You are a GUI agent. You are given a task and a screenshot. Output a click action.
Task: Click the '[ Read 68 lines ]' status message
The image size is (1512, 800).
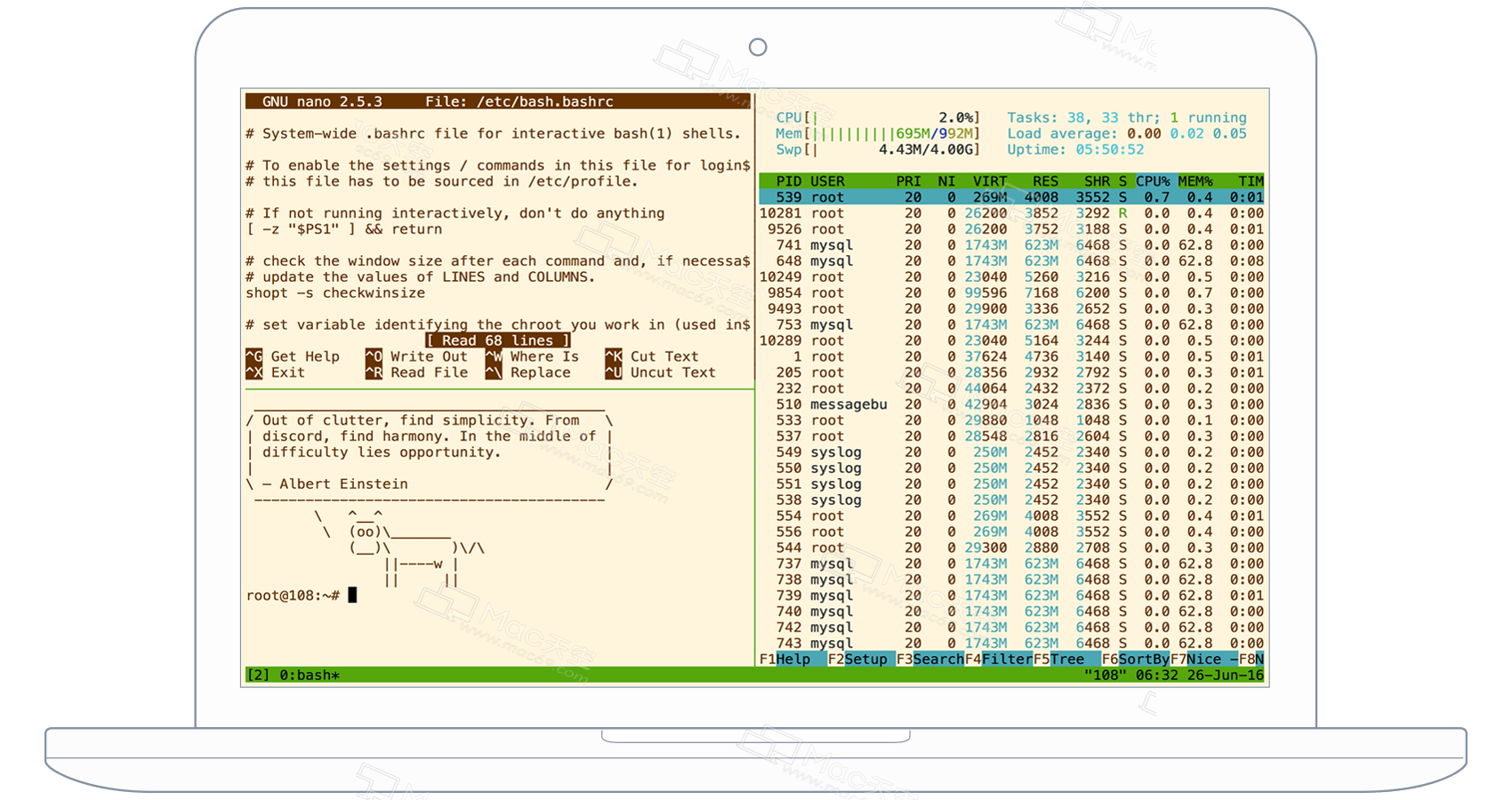coord(498,340)
